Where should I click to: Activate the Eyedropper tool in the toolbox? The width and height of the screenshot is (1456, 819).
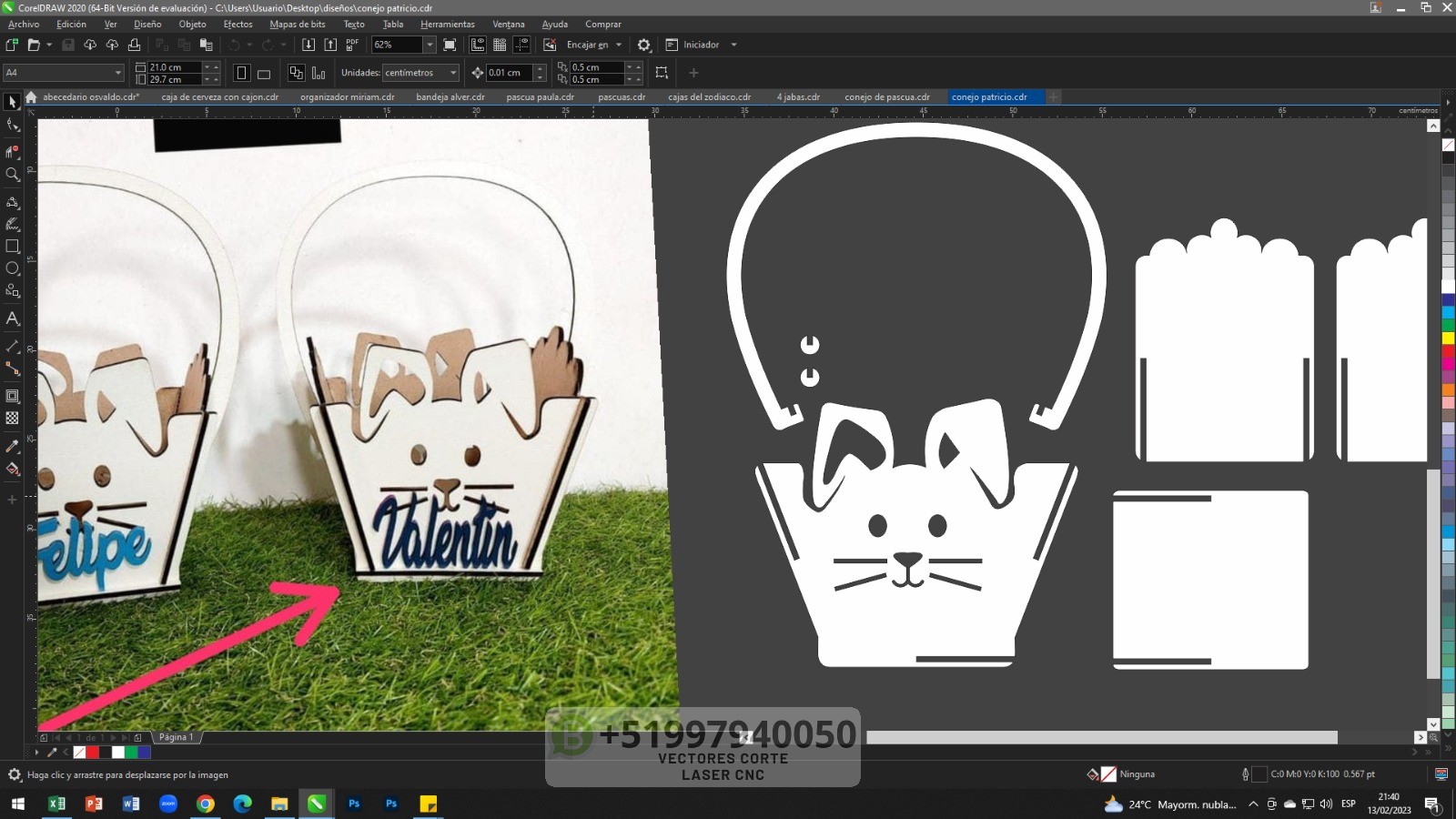[13, 447]
